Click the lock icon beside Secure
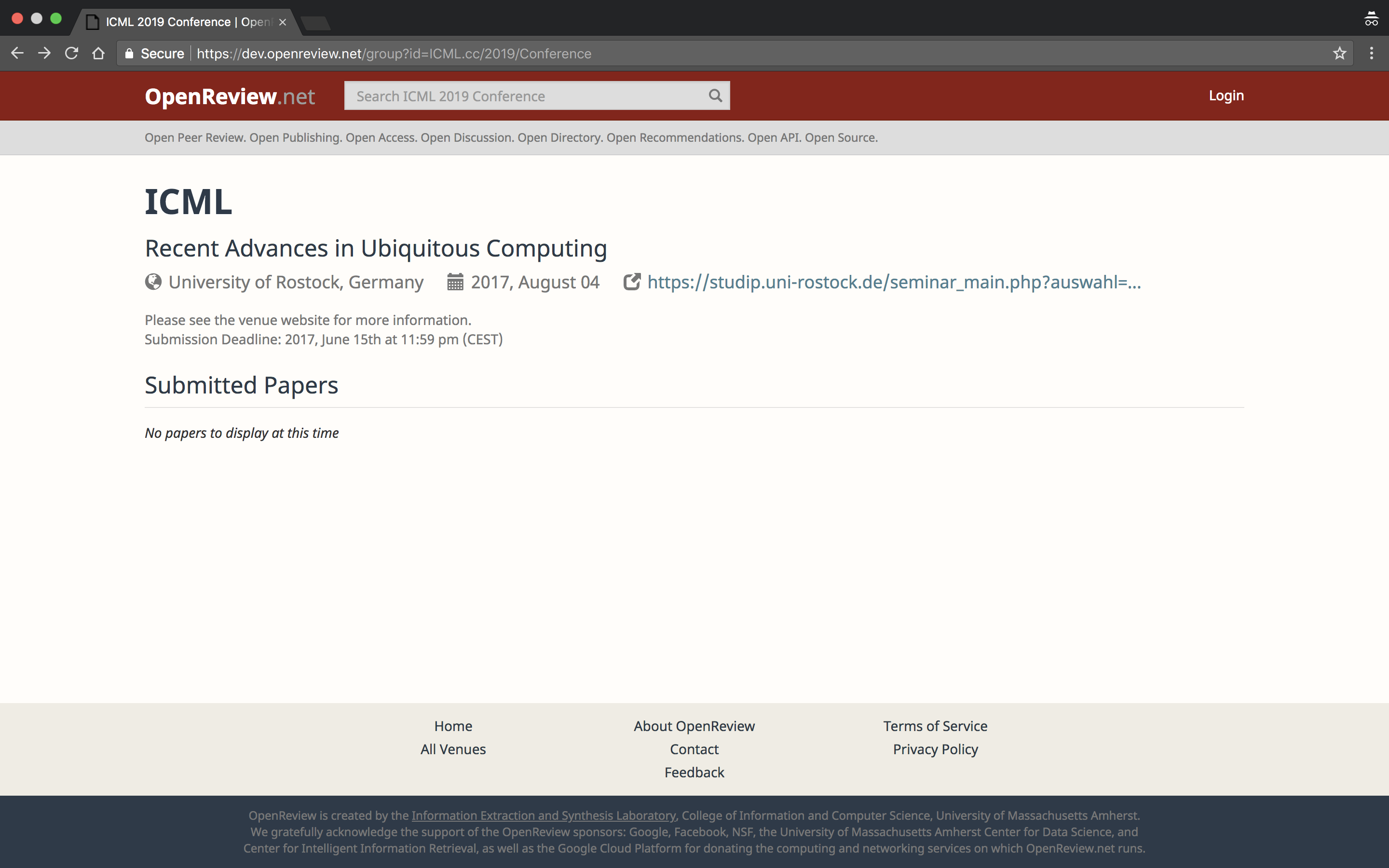 (129, 54)
